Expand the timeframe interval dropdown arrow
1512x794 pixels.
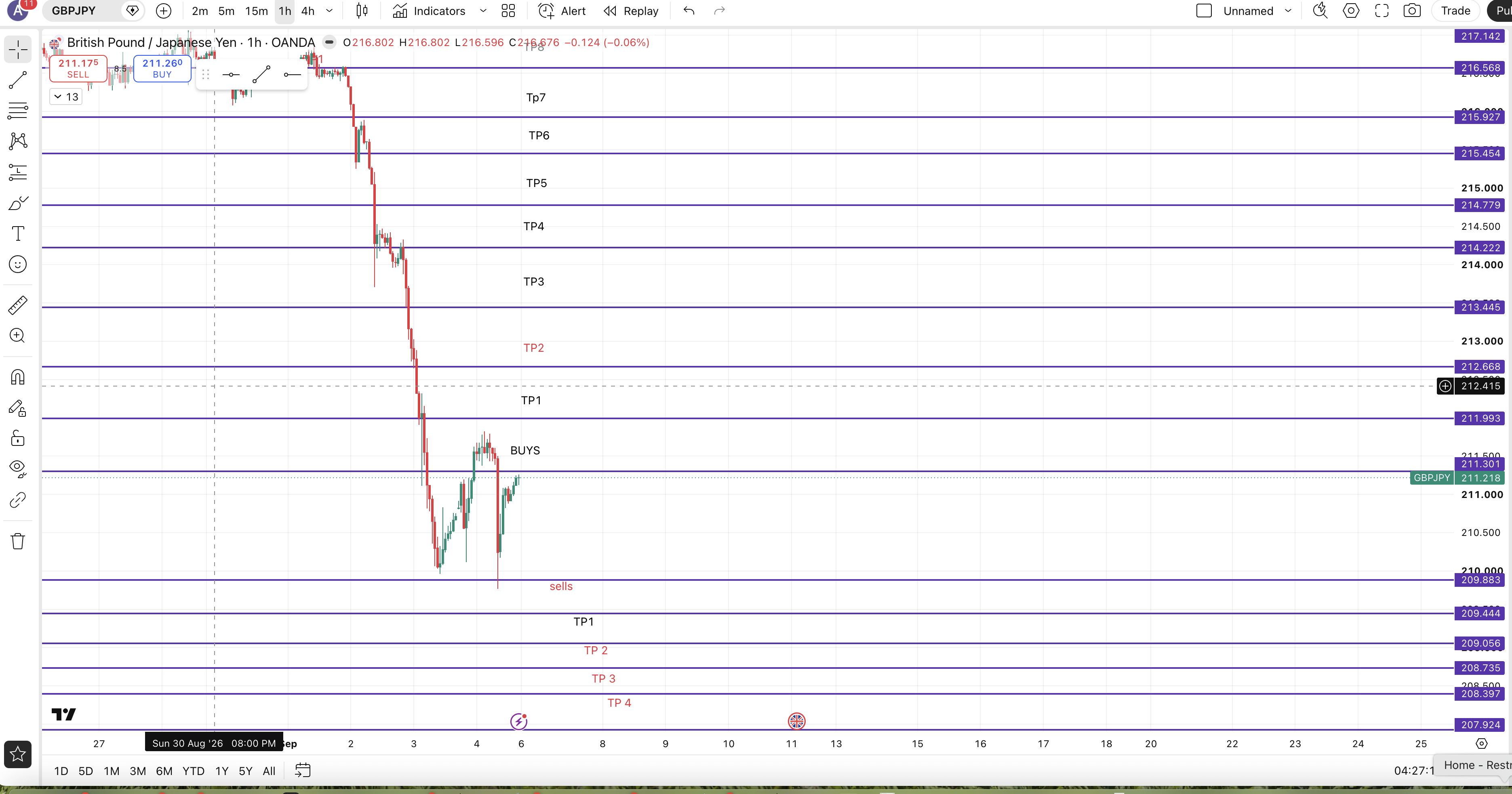click(x=329, y=11)
